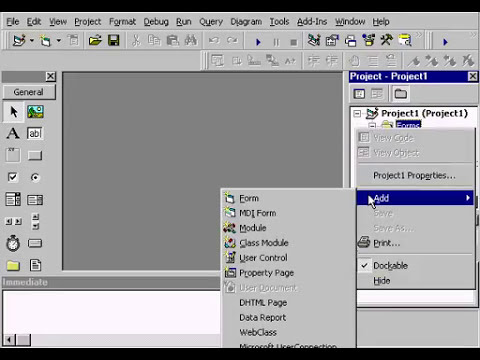Open the Add submenu arrow

coord(468,198)
